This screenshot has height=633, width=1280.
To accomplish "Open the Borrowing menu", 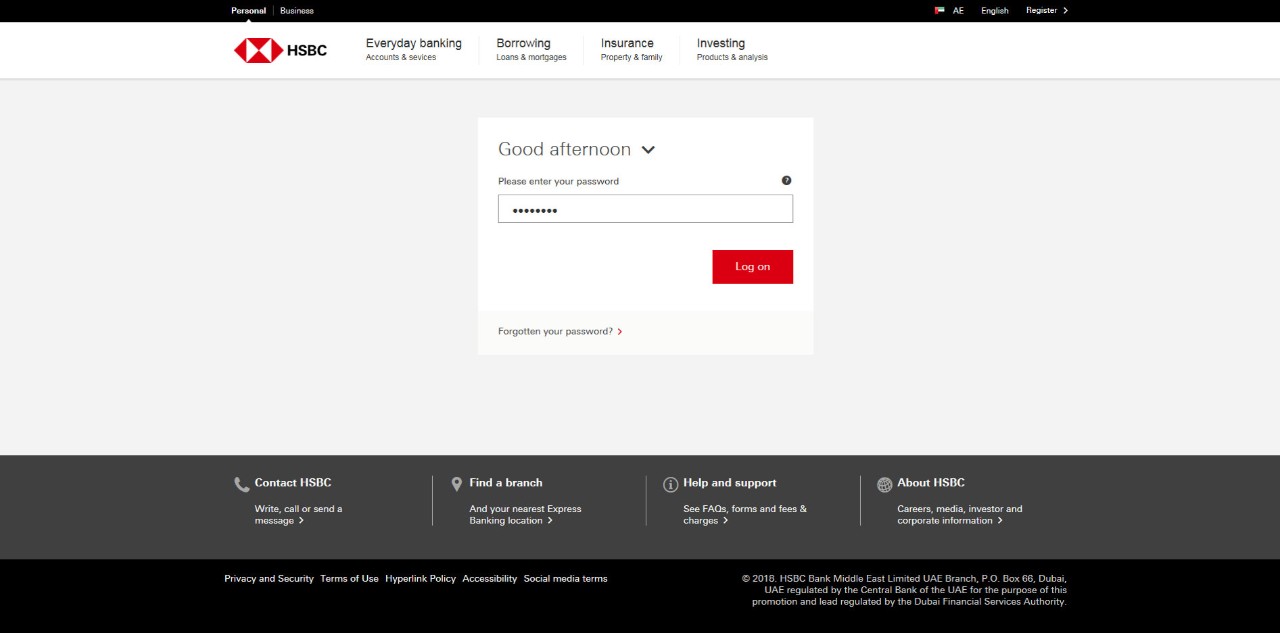I will coord(531,49).
